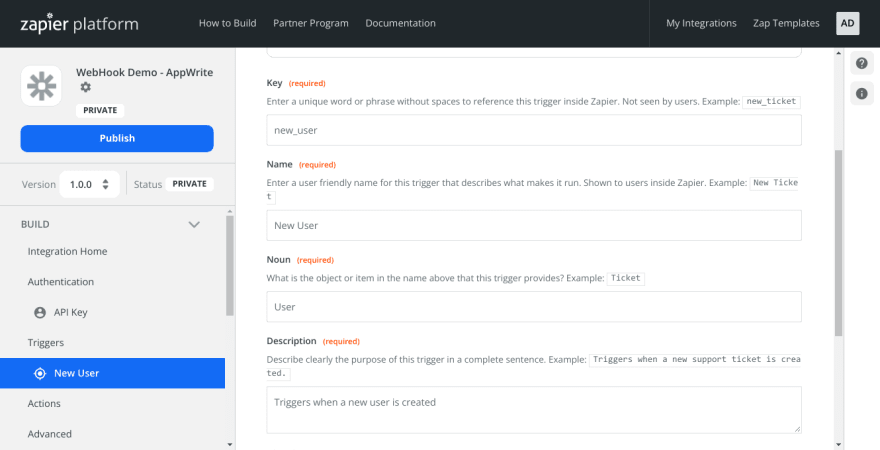Click the integration app logo thumbnail
Image resolution: width=880 pixels, height=450 pixels.
coord(41,86)
